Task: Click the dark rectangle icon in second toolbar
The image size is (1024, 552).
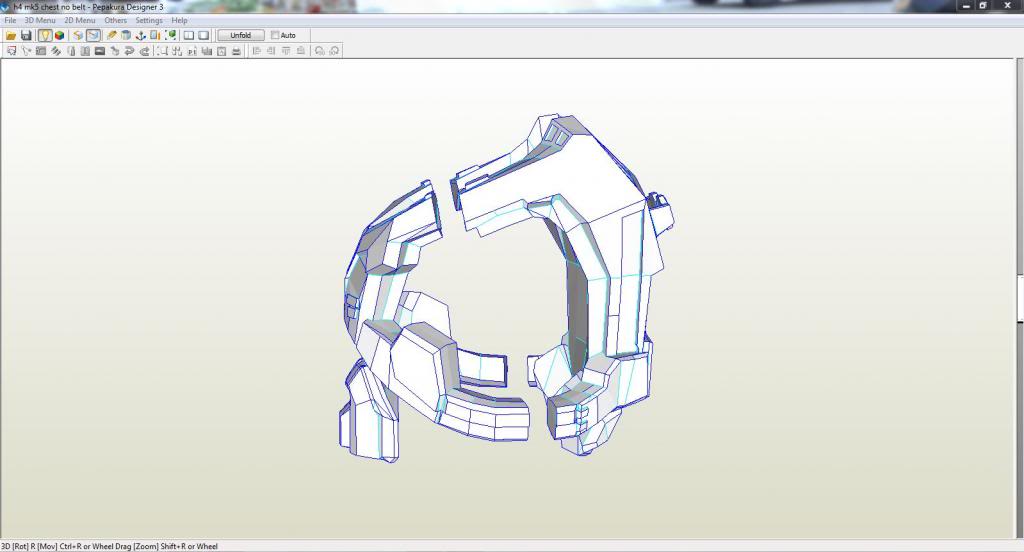Action: point(100,51)
